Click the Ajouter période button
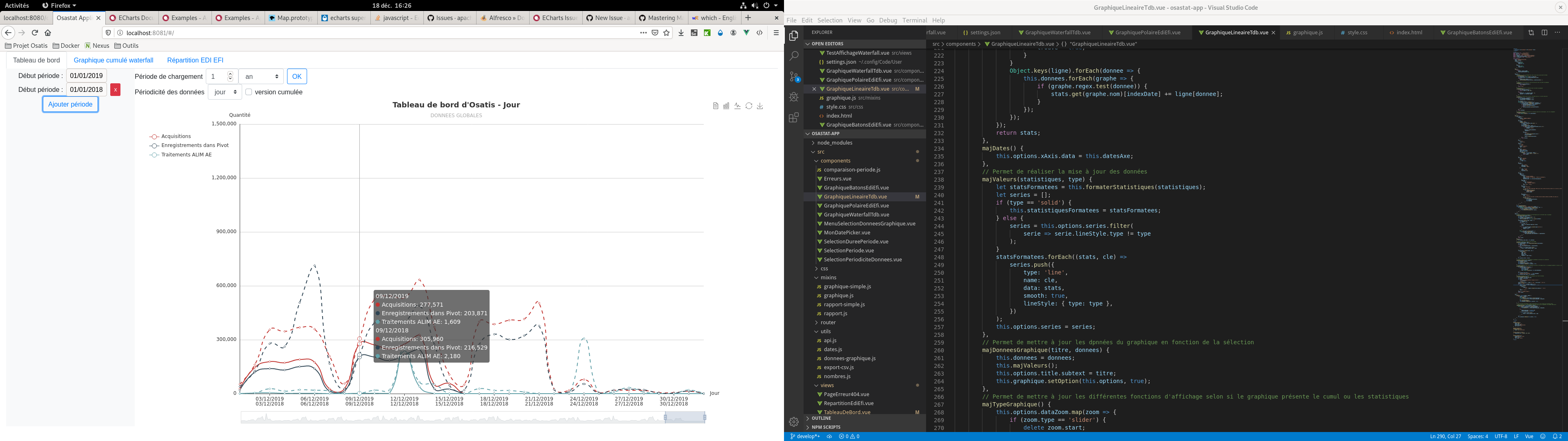The height and width of the screenshot is (441, 1568). [70, 104]
